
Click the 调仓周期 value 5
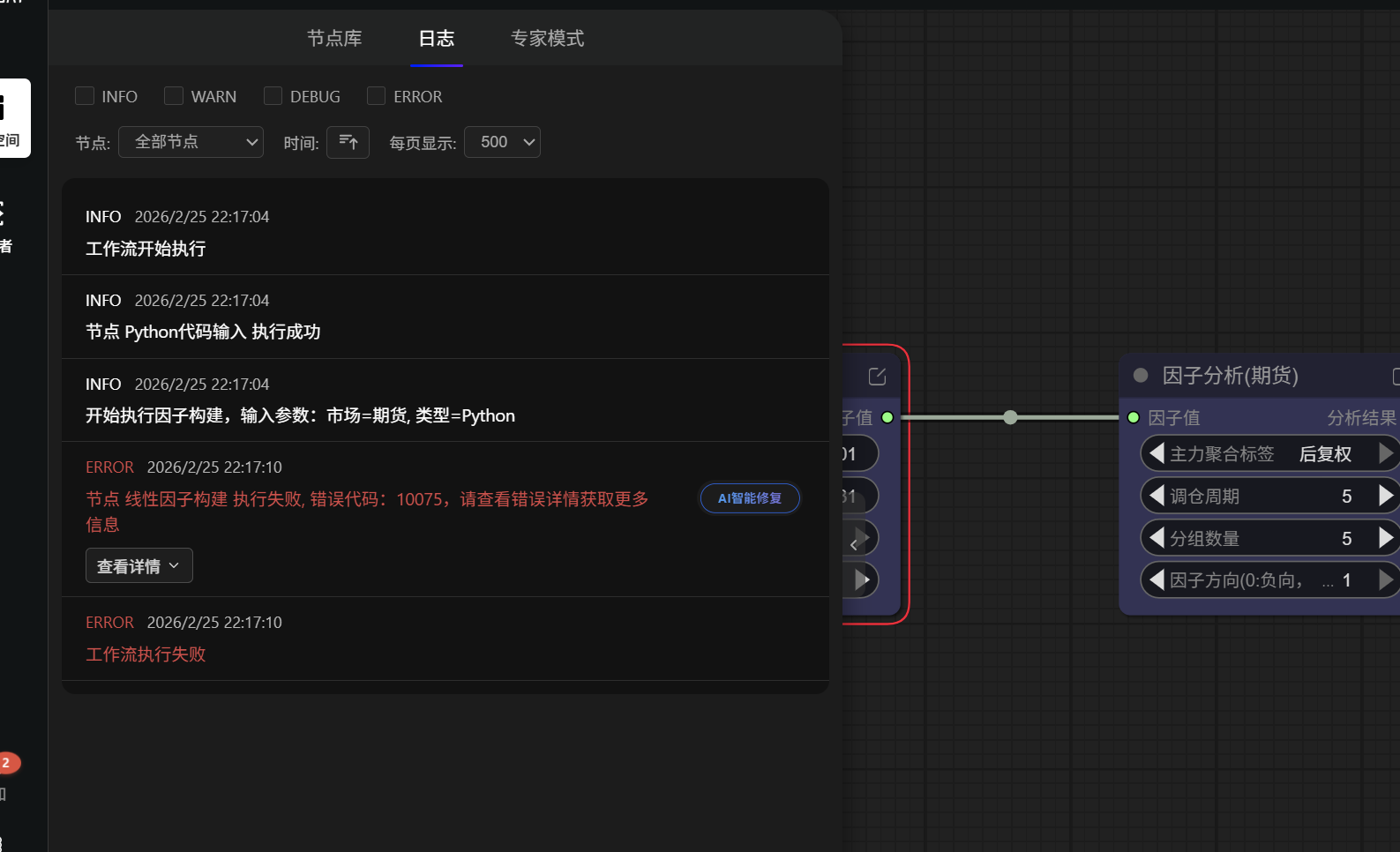(1346, 497)
